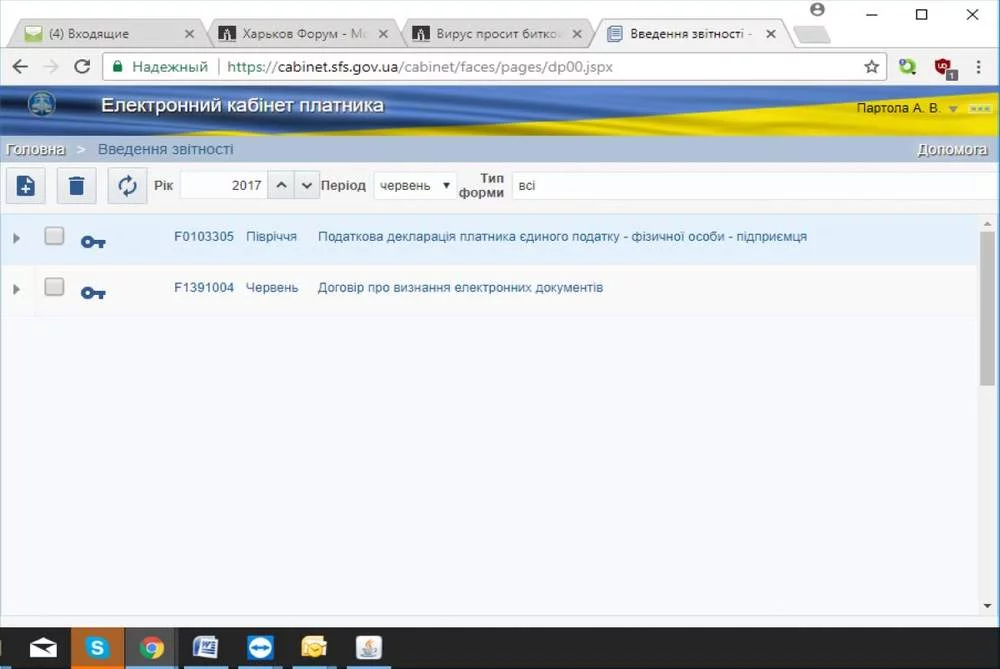Open the yellow folder taskbar app
The height and width of the screenshot is (669, 1000).
[x=314, y=648]
